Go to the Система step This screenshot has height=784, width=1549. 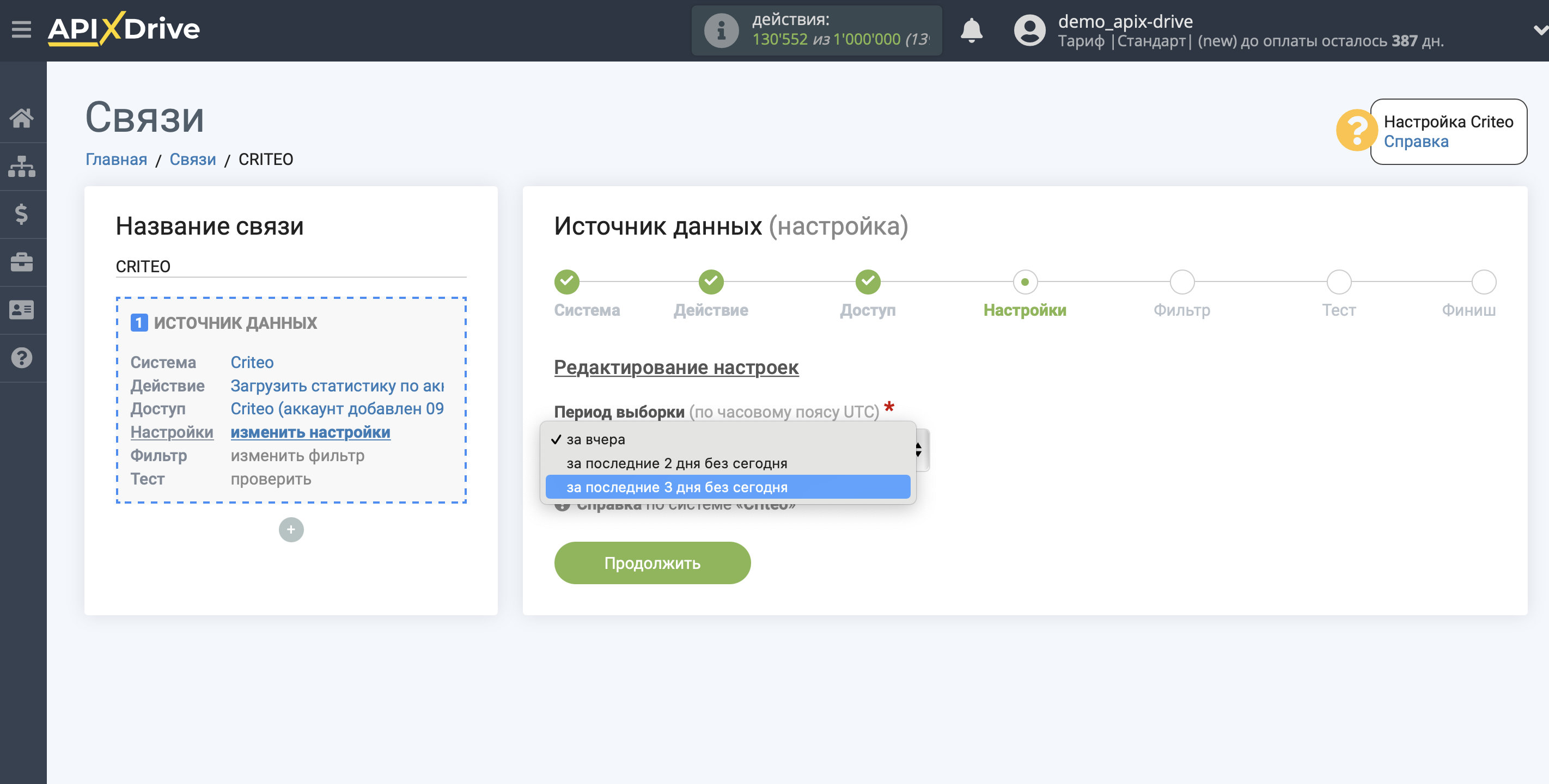coord(566,282)
